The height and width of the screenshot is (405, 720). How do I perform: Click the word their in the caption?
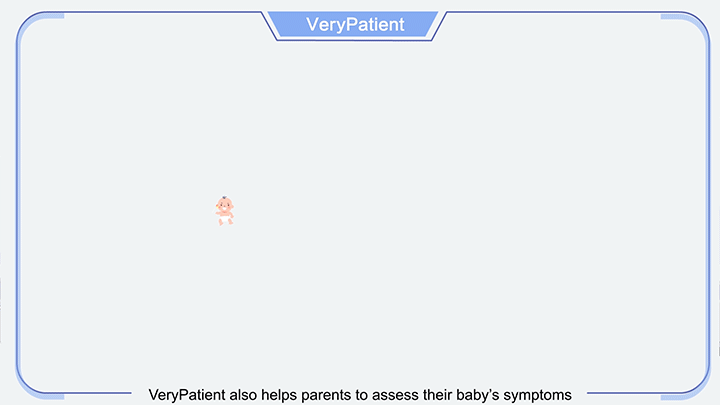pyautogui.click(x=438, y=395)
